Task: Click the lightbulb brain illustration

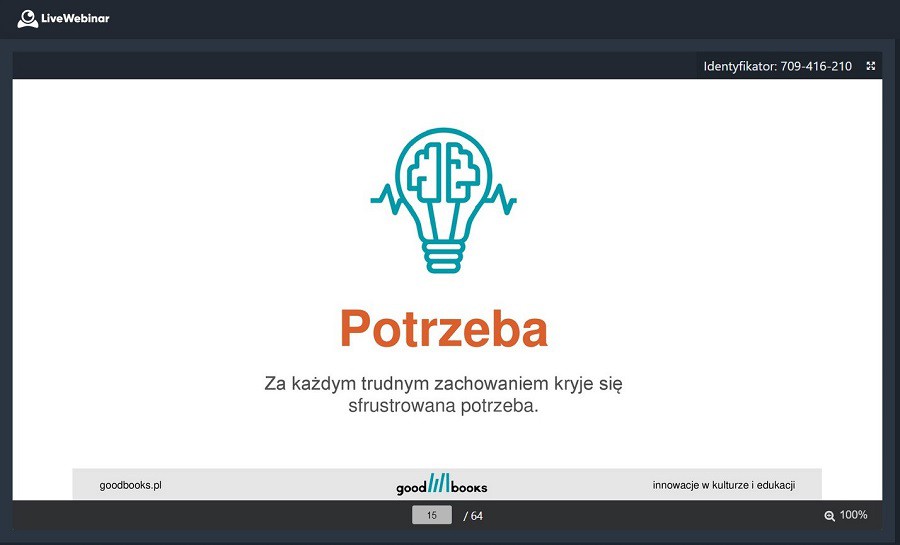Action: click(x=443, y=200)
